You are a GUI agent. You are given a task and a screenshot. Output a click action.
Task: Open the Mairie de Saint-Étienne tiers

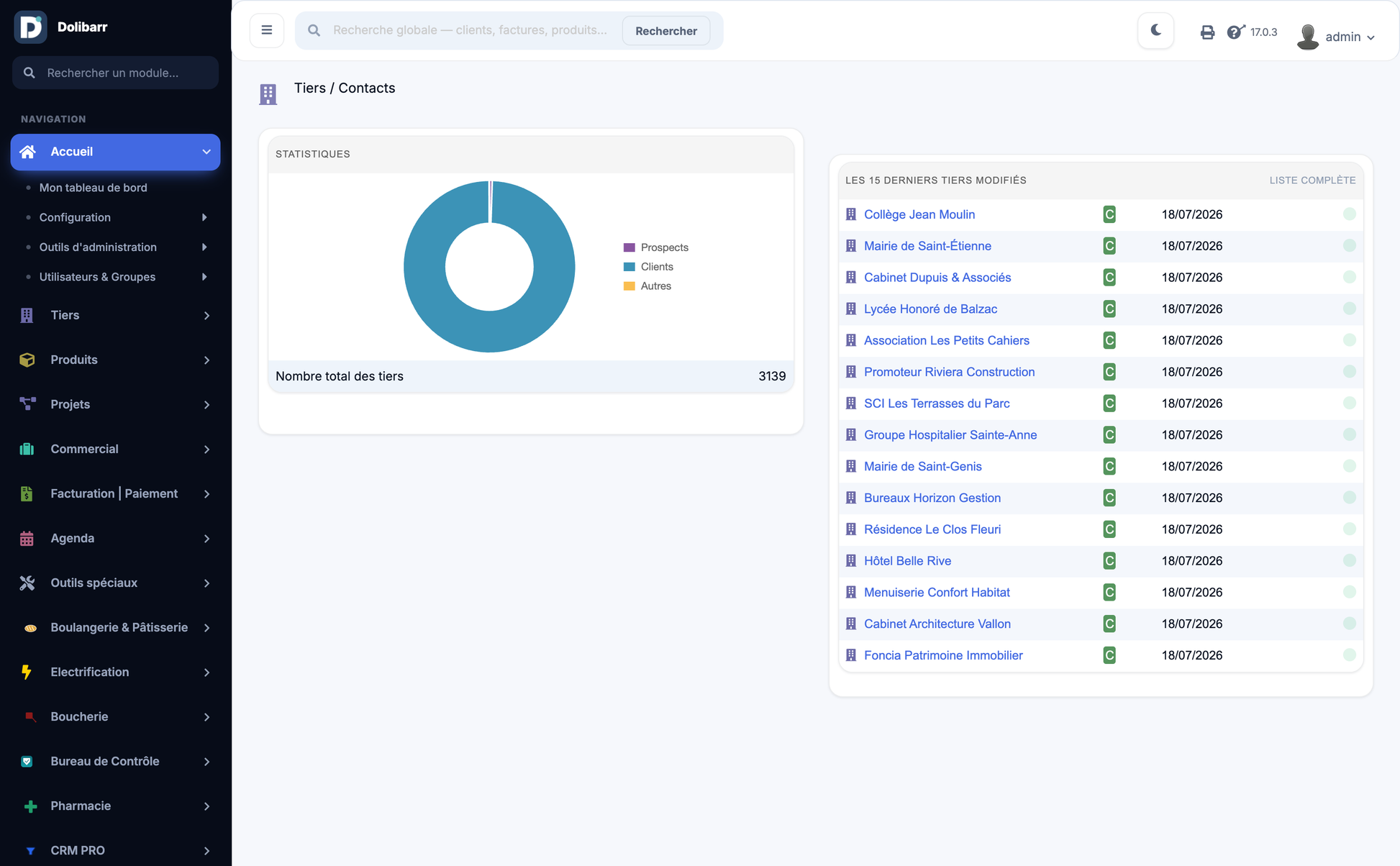click(927, 246)
